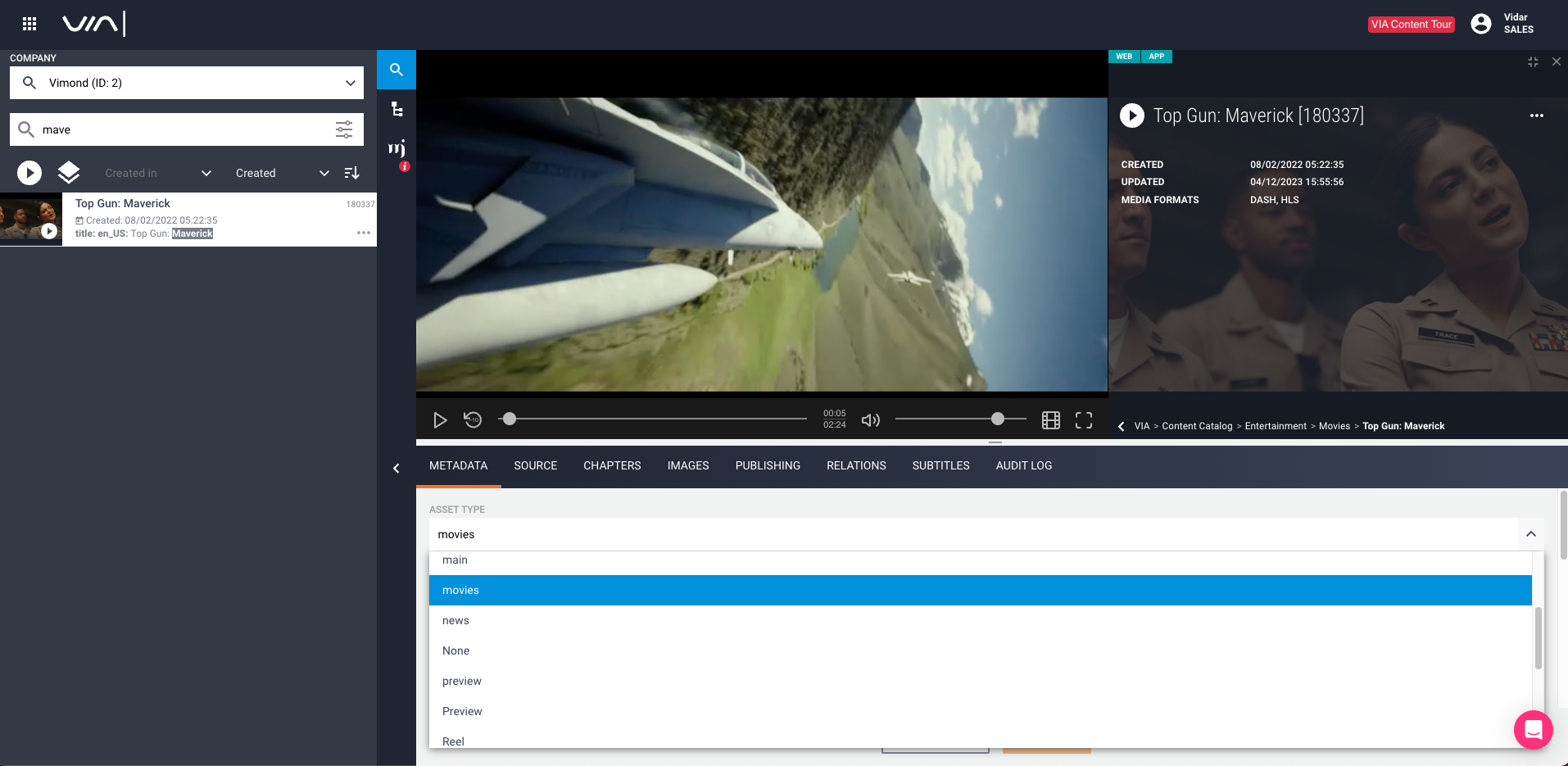The width and height of the screenshot is (1568, 766).
Task: Mute the video player volume
Action: 871,420
